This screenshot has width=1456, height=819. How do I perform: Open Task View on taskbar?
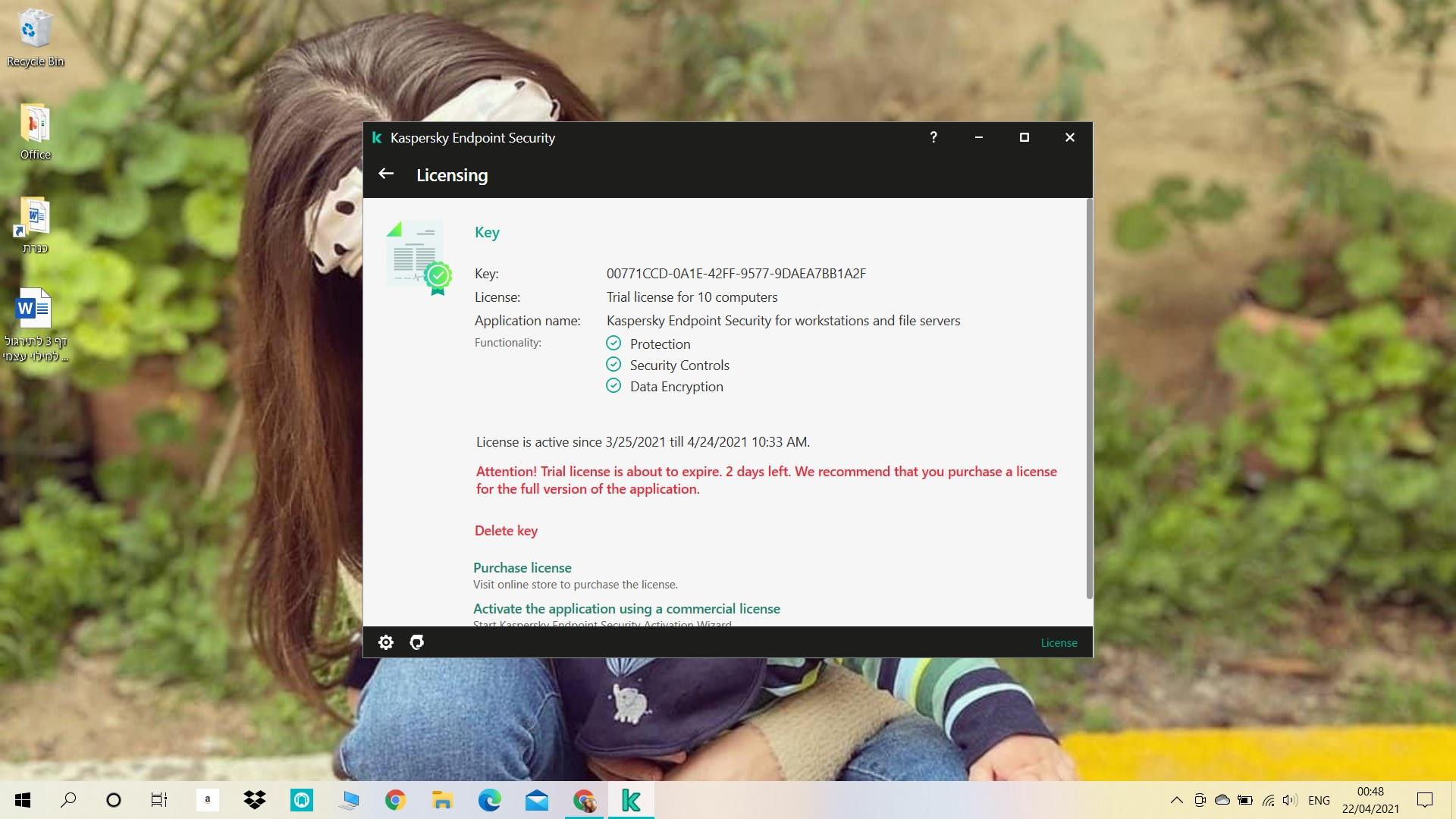pyautogui.click(x=158, y=800)
